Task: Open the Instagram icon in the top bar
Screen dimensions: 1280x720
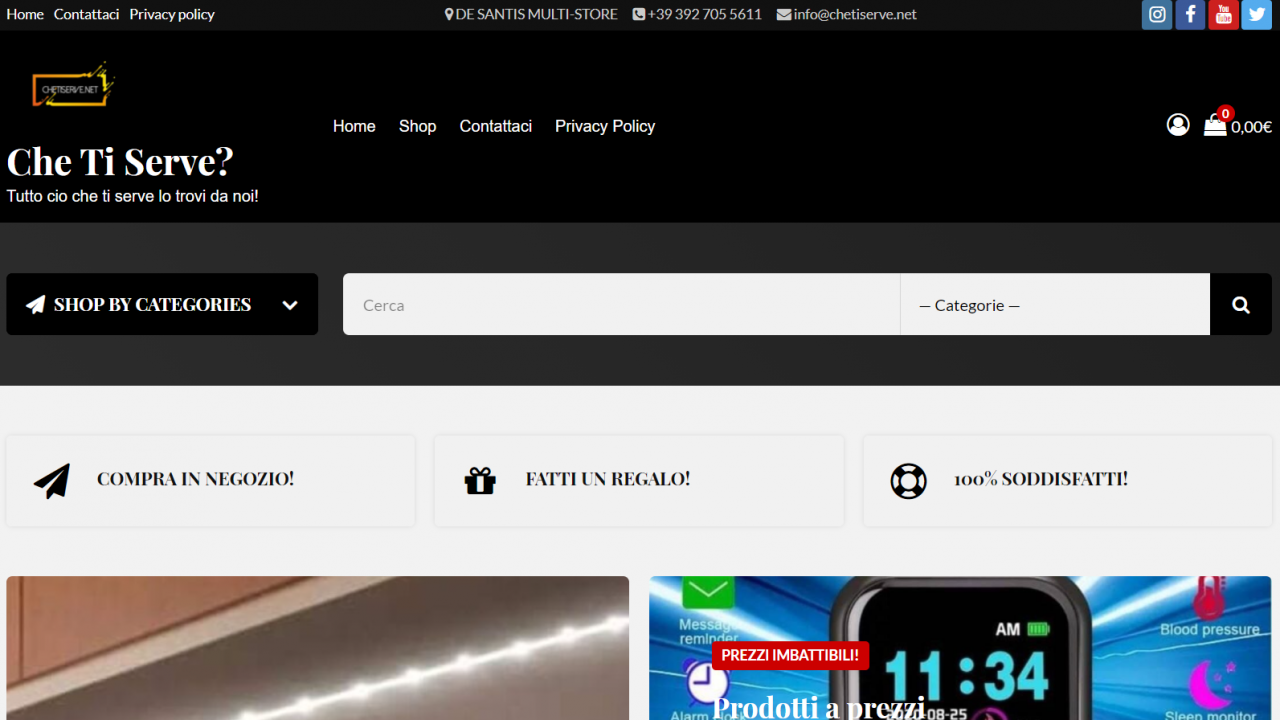Action: click(1156, 14)
